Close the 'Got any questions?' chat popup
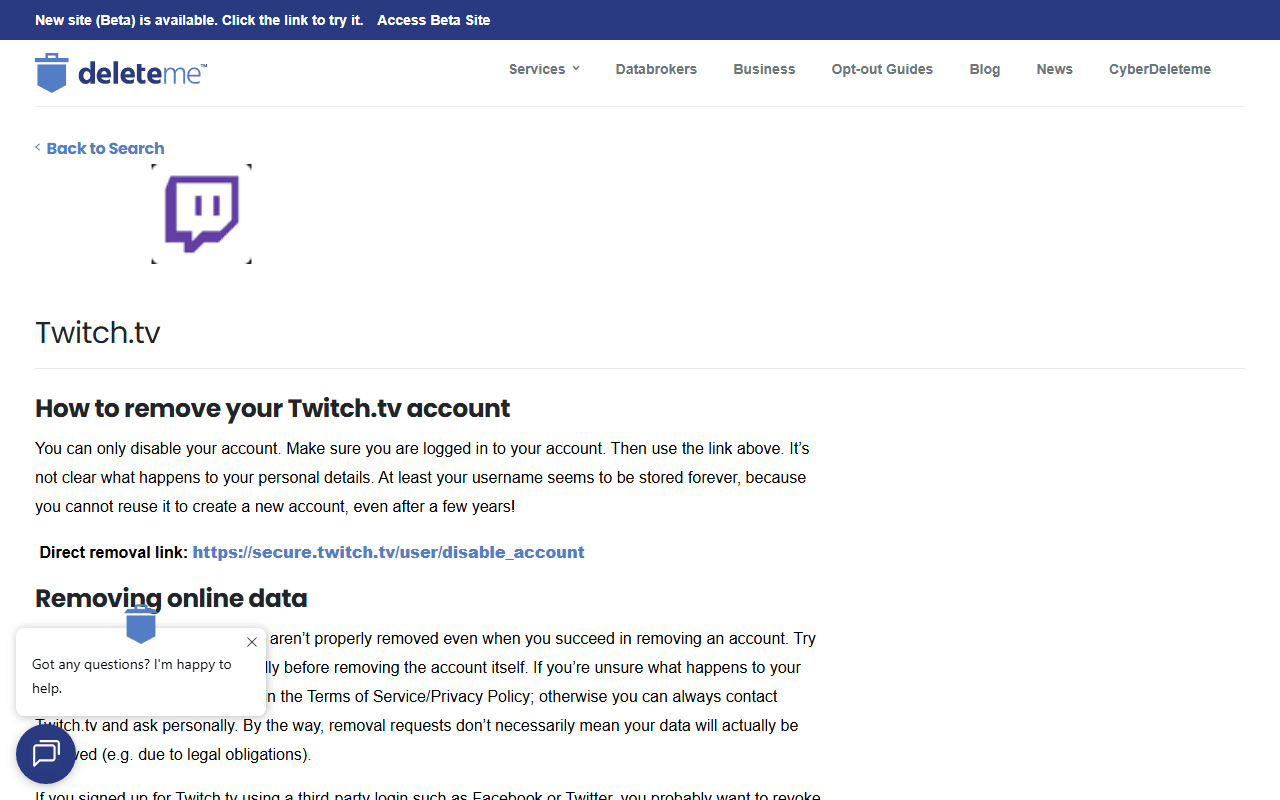The height and width of the screenshot is (800, 1280). click(x=252, y=642)
